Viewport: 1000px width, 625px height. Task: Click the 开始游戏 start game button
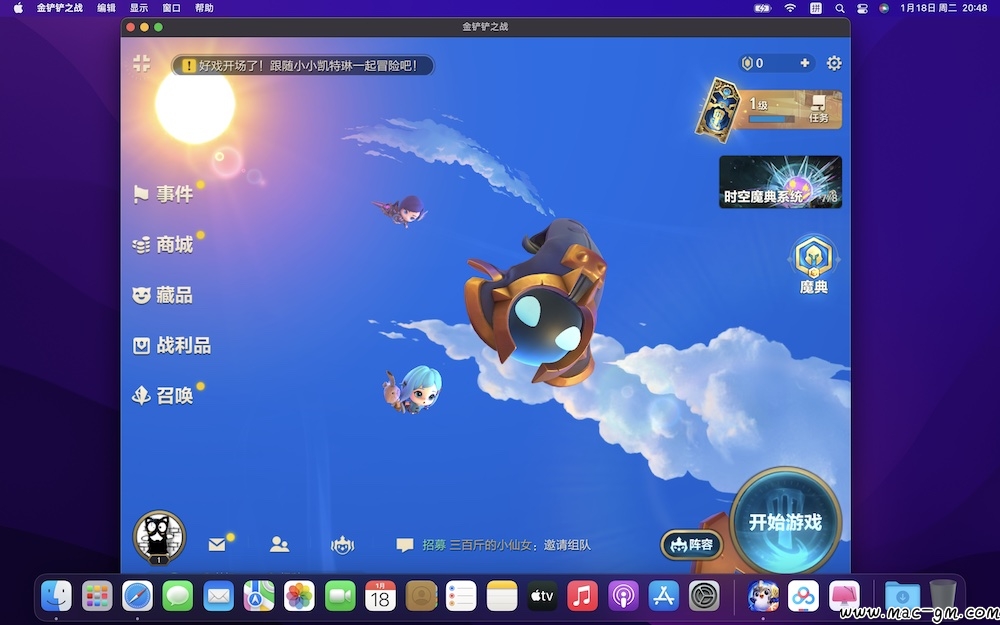point(785,522)
